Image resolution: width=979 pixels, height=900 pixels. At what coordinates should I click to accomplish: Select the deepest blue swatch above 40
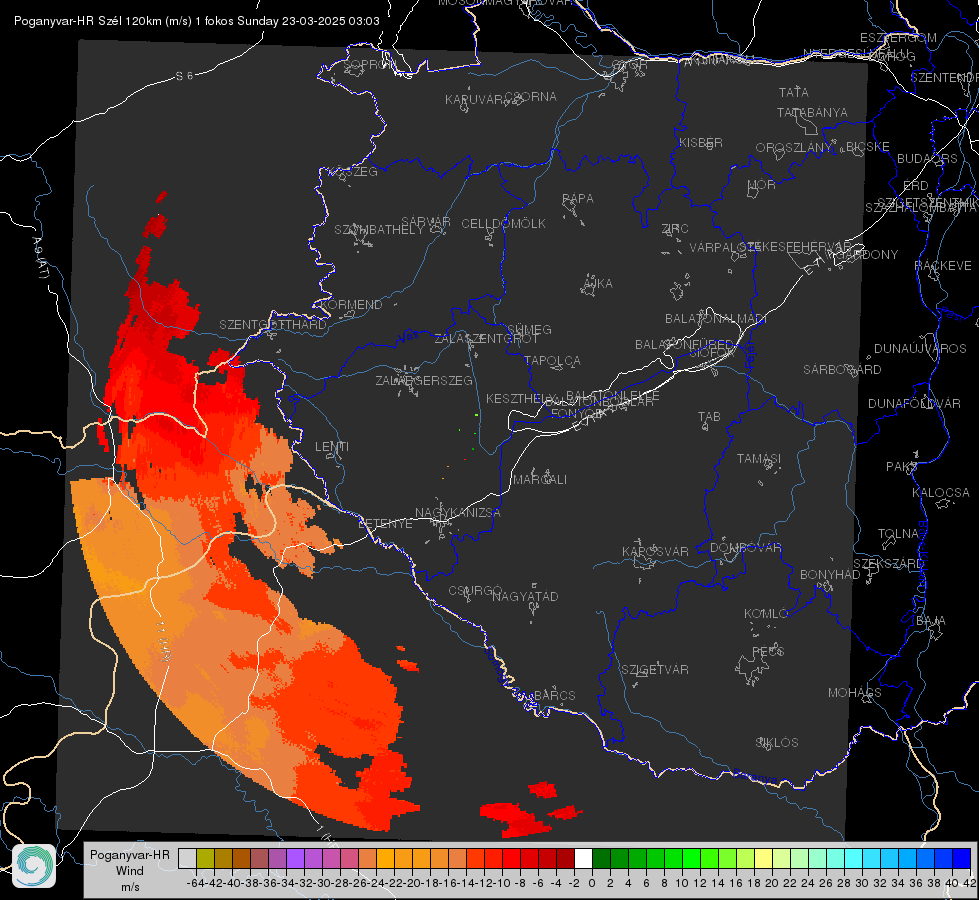(961, 858)
